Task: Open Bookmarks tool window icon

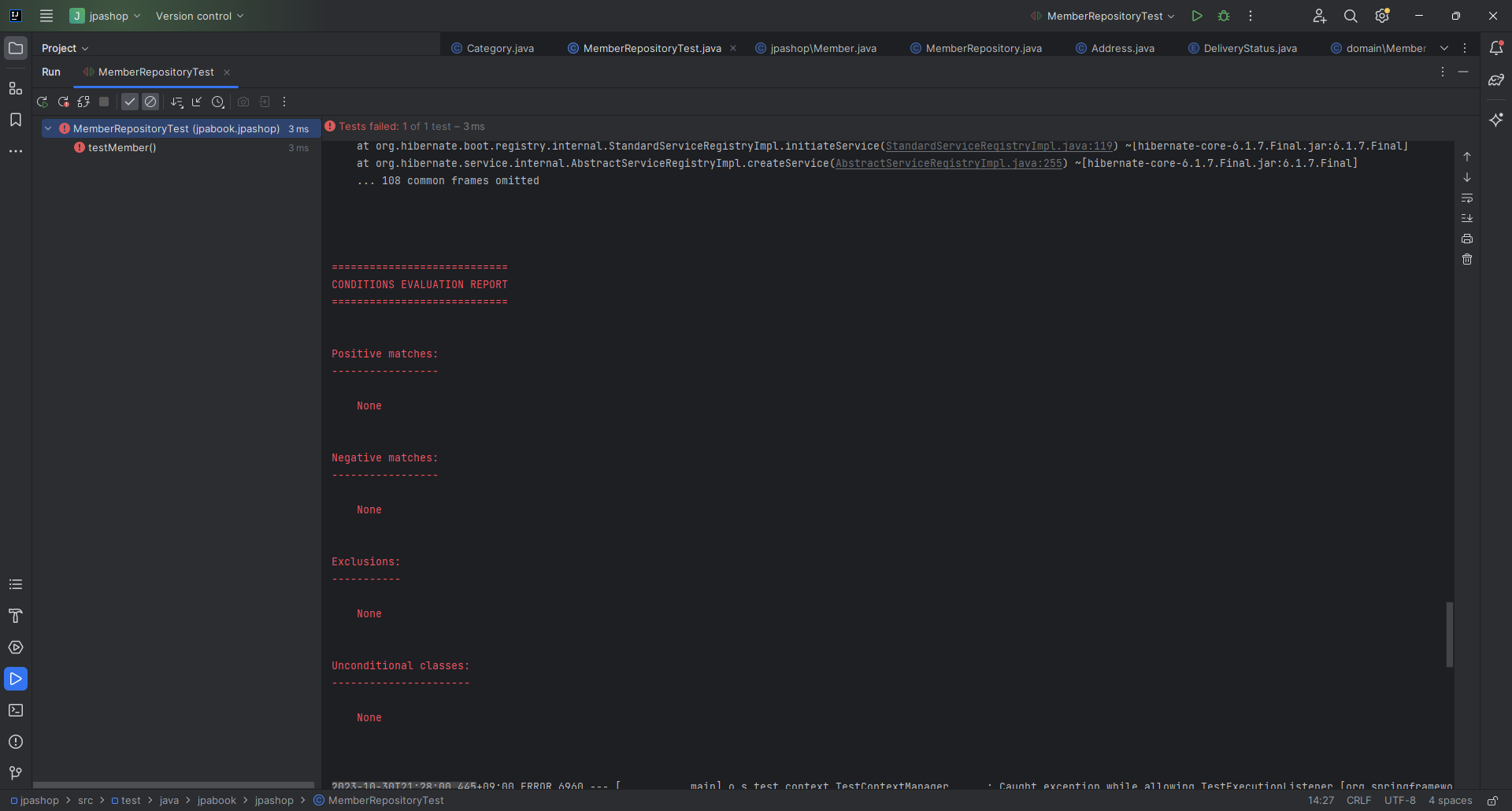Action: (16, 120)
